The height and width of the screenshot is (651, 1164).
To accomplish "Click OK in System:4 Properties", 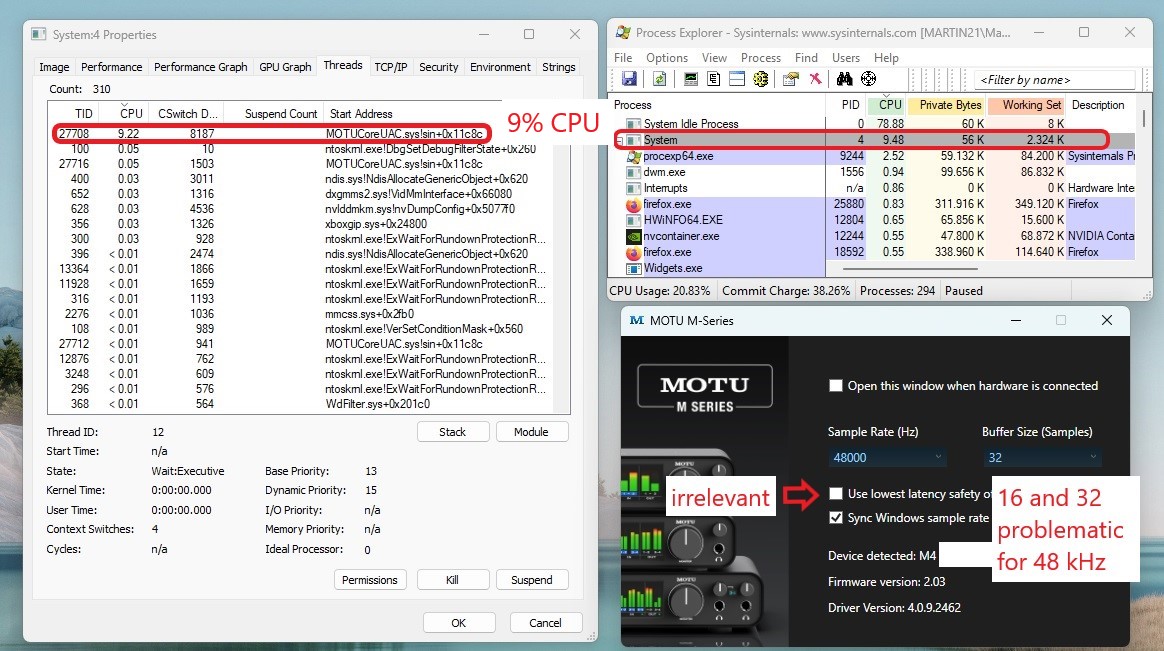I will (x=459, y=623).
